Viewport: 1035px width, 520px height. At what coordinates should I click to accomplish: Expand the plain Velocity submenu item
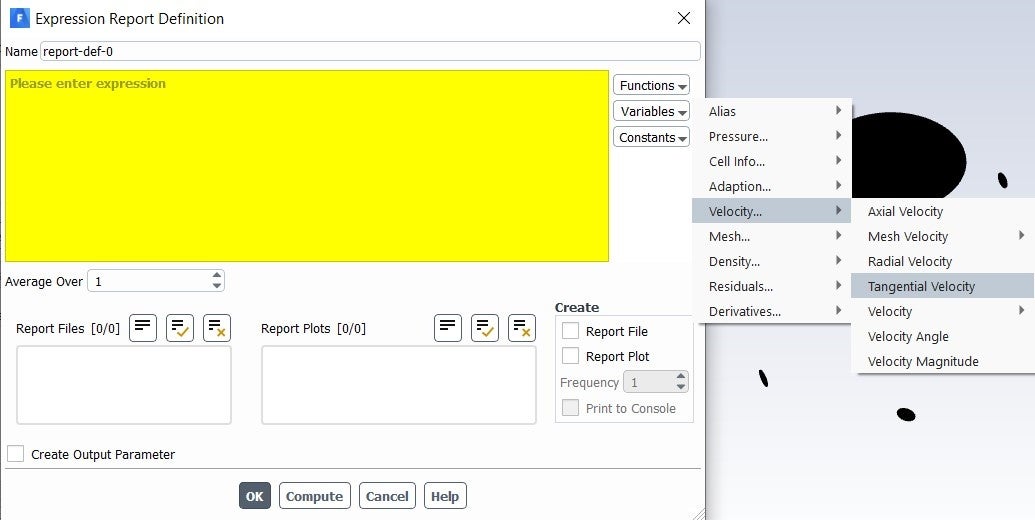pos(943,311)
